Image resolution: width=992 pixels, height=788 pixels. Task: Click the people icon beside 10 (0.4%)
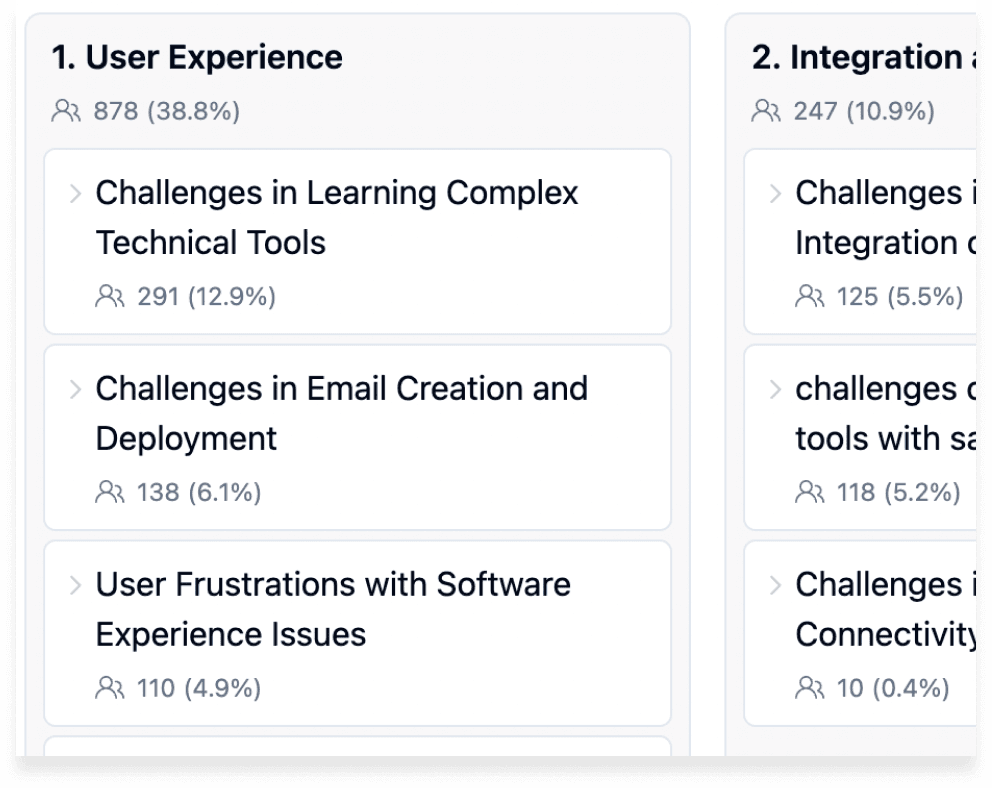tap(810, 688)
